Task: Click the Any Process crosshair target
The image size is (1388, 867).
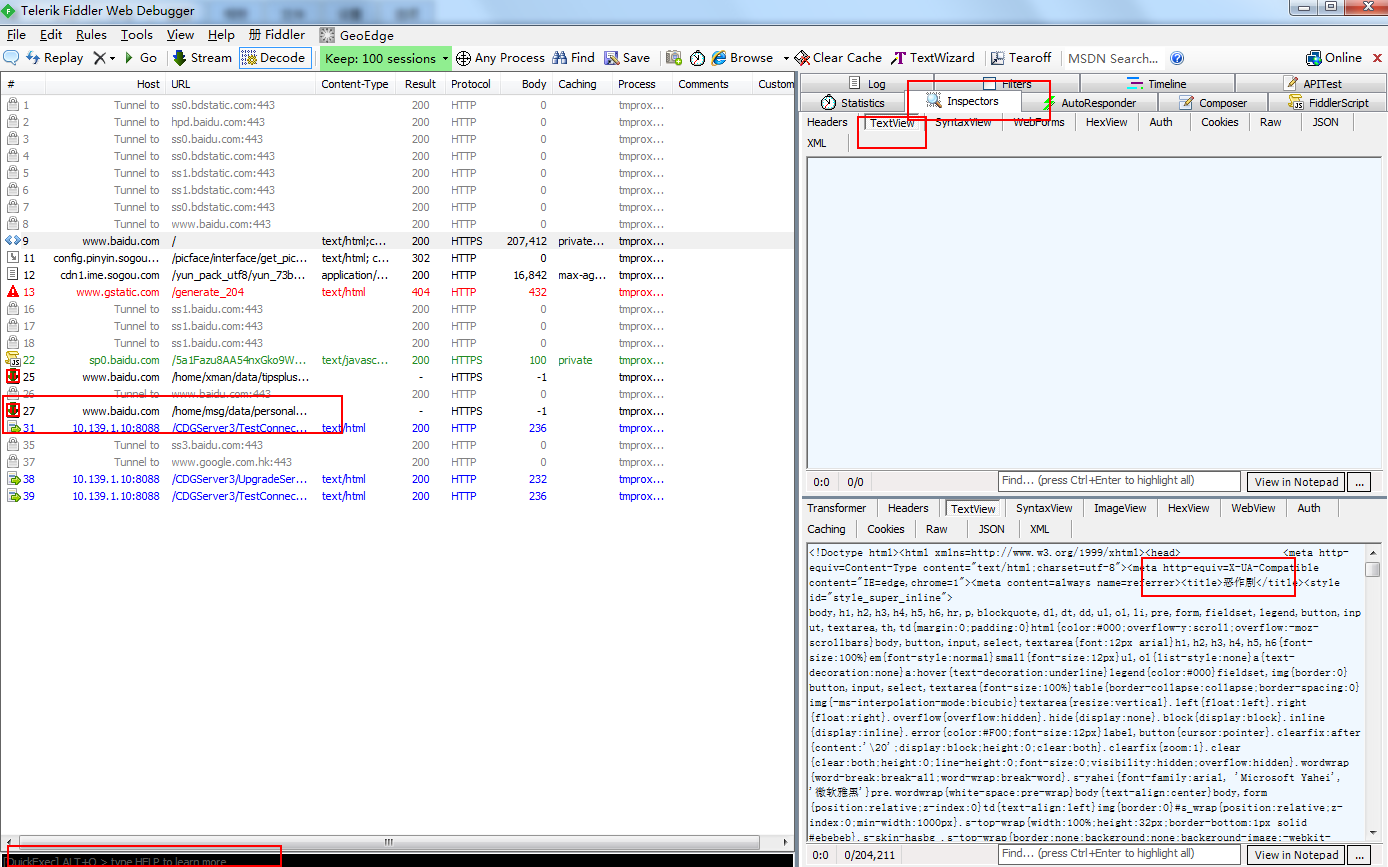Action: pyautogui.click(x=500, y=58)
